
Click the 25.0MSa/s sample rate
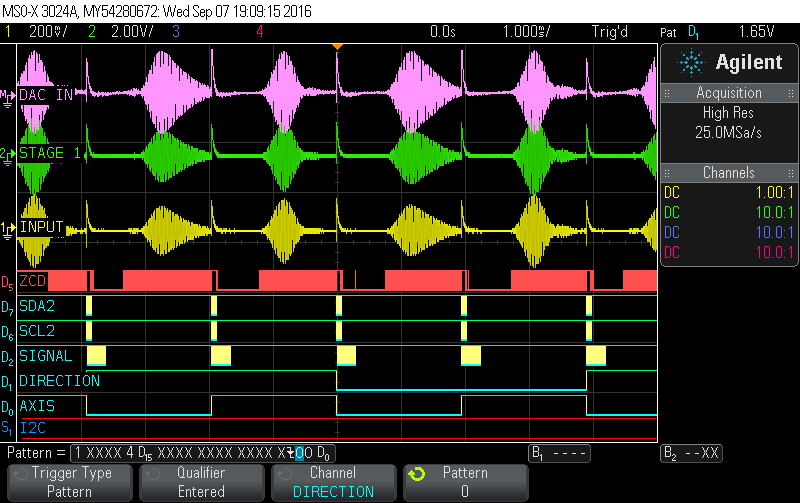(x=728, y=133)
